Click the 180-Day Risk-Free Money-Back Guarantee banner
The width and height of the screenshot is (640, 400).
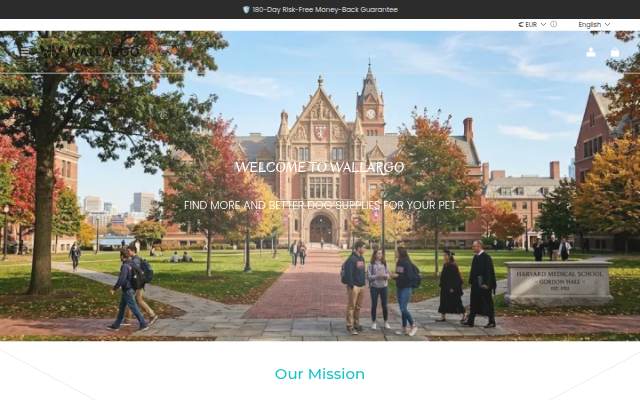[x=320, y=9]
